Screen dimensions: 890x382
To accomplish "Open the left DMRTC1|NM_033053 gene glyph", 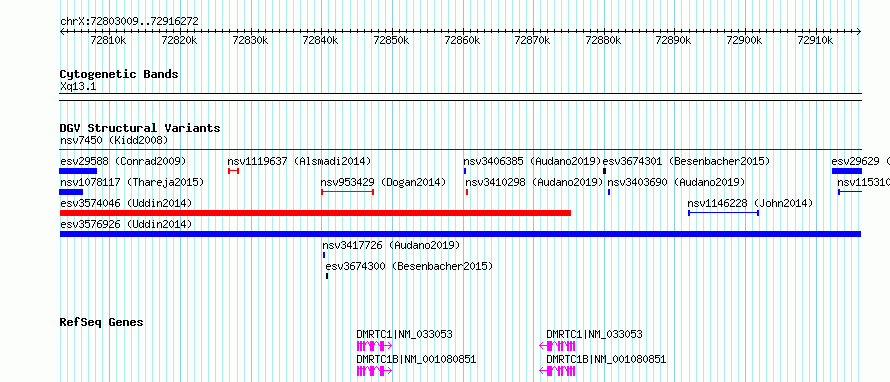I will (x=374, y=346).
